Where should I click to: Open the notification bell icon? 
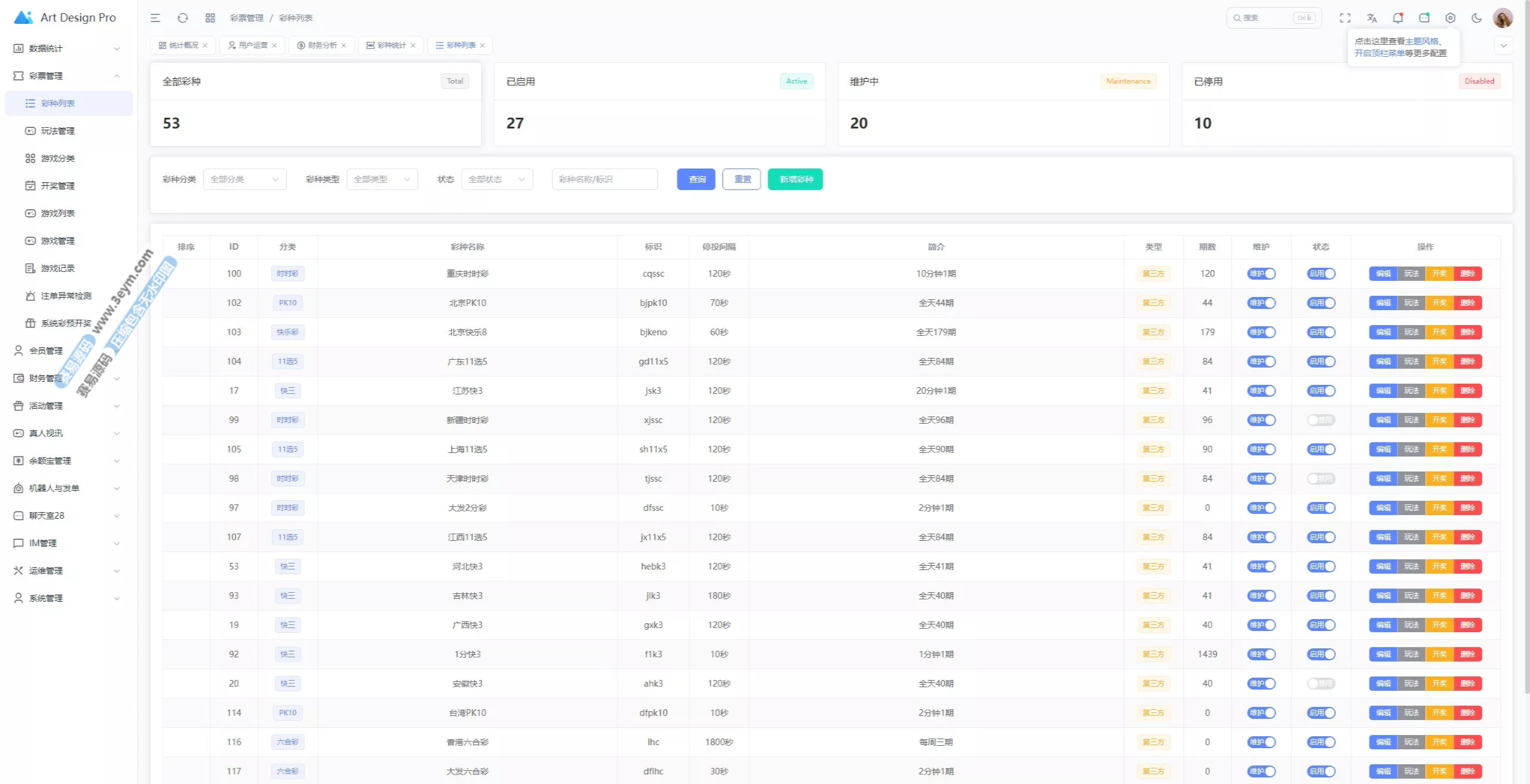click(x=1397, y=18)
